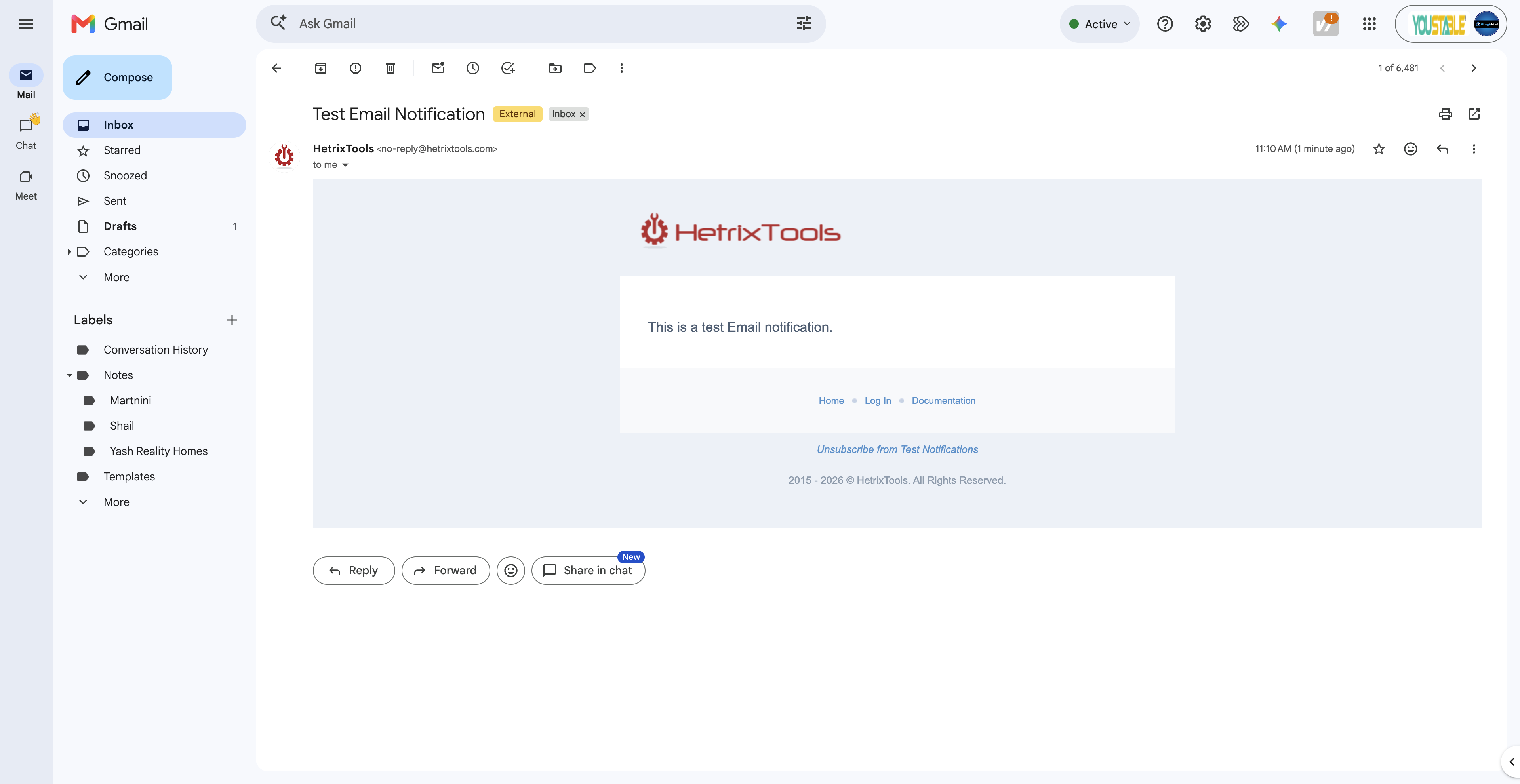1520x784 pixels.
Task: Expand the 'to me' recipient details
Action: tap(345, 165)
